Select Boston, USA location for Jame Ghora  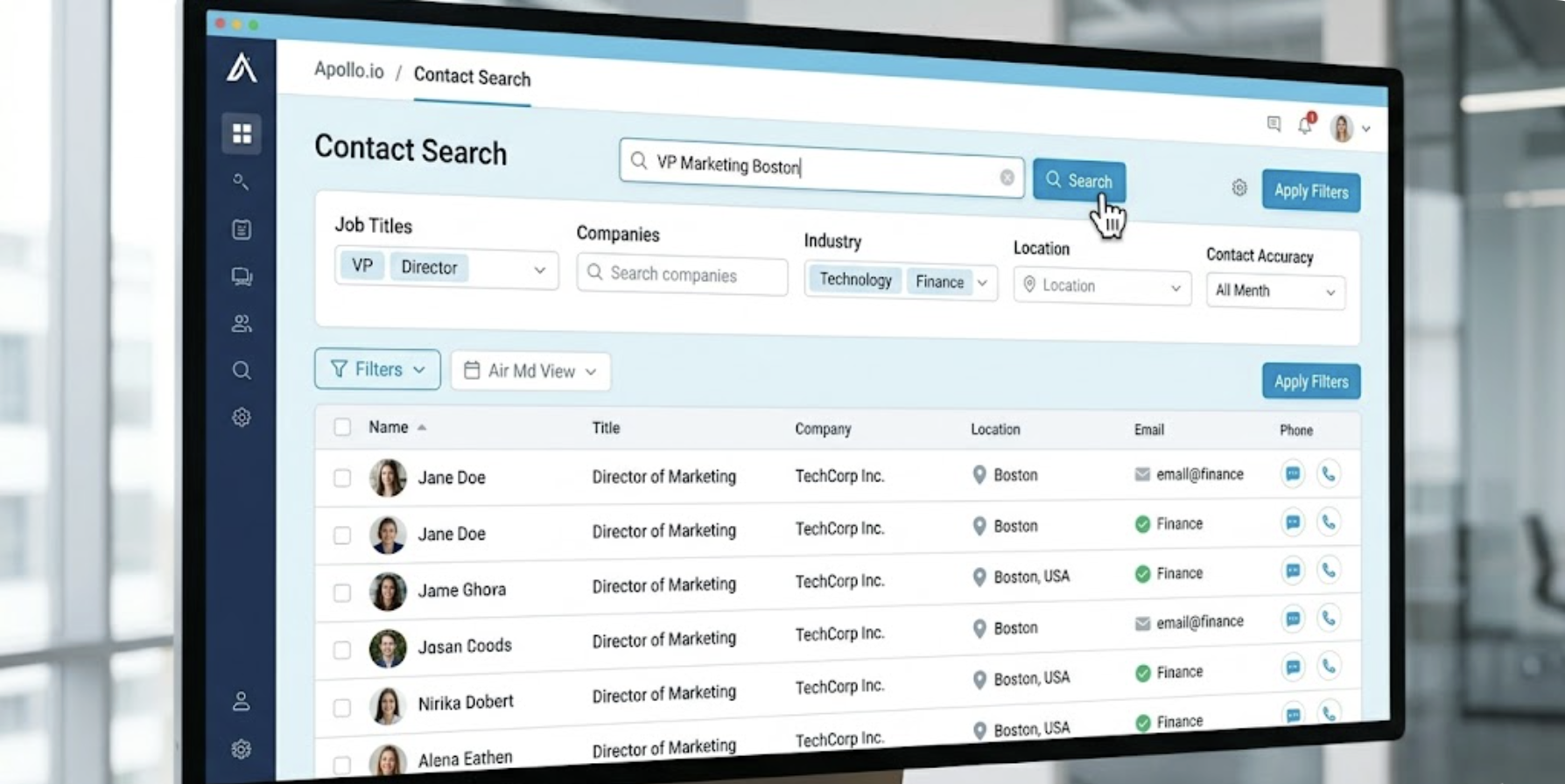click(x=1031, y=577)
